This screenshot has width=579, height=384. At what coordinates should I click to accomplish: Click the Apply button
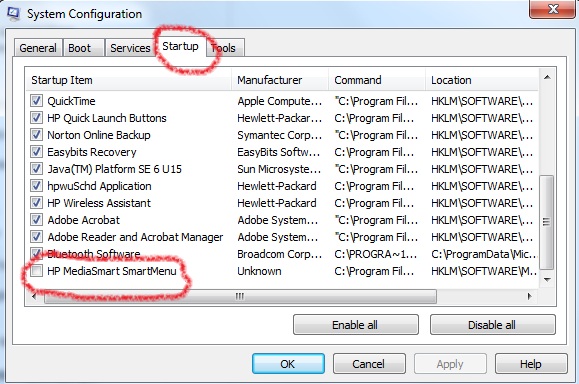(450, 364)
